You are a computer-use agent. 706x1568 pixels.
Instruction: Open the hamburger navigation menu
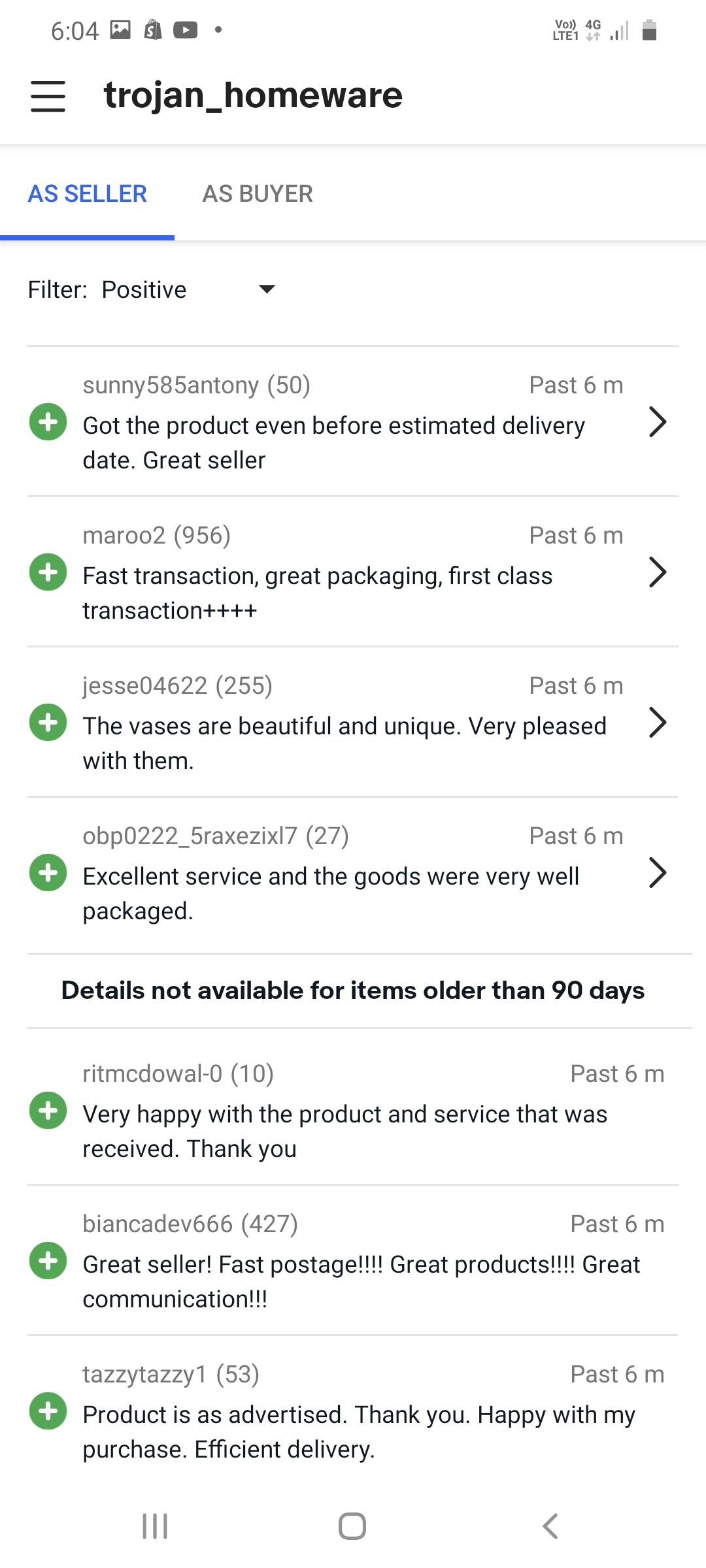(48, 96)
